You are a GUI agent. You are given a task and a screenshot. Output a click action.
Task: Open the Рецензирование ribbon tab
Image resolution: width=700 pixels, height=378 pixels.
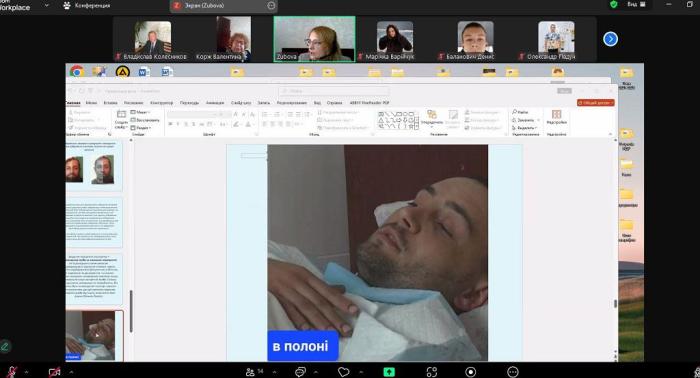click(x=292, y=103)
